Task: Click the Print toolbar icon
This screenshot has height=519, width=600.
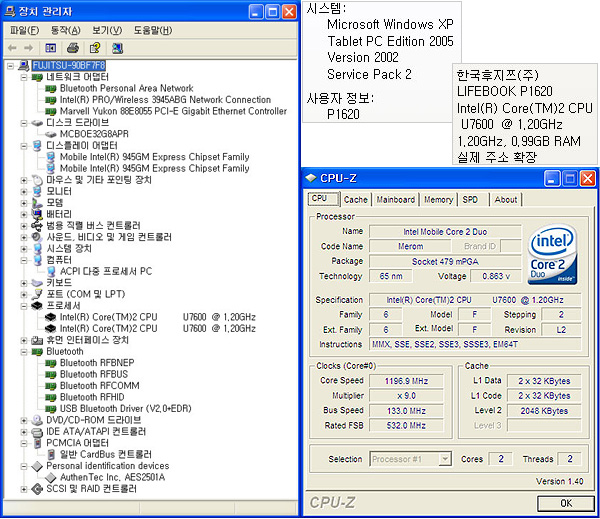Action: [x=73, y=48]
